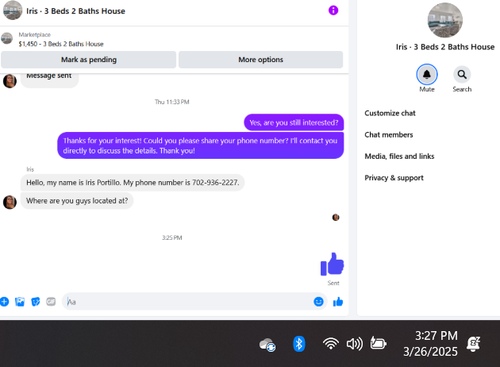Mute the conversation with bell icon

click(427, 74)
